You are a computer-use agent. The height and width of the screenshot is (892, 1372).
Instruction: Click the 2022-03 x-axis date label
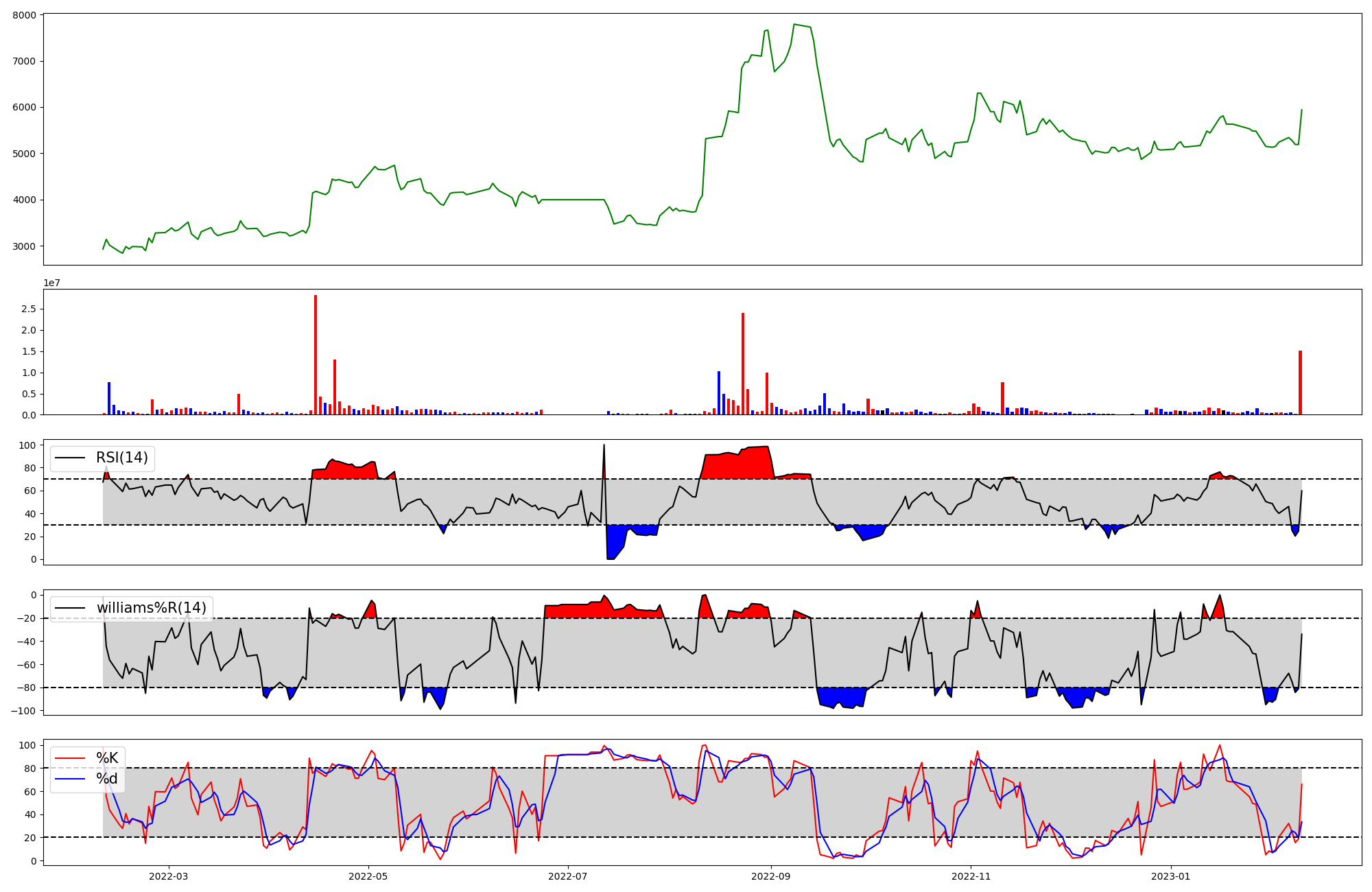[168, 876]
